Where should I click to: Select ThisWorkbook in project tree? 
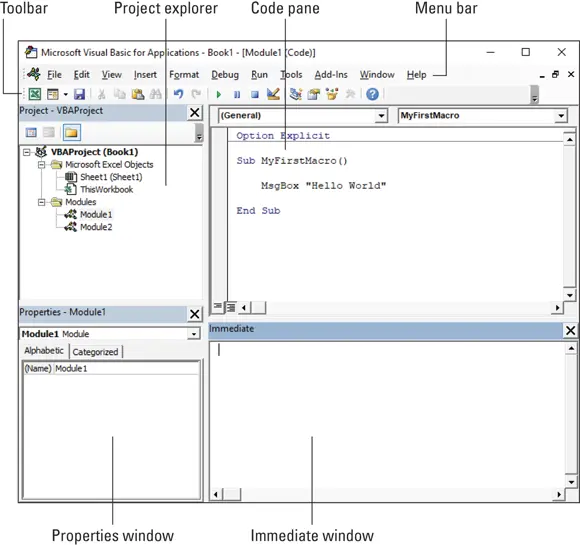[x=107, y=189]
